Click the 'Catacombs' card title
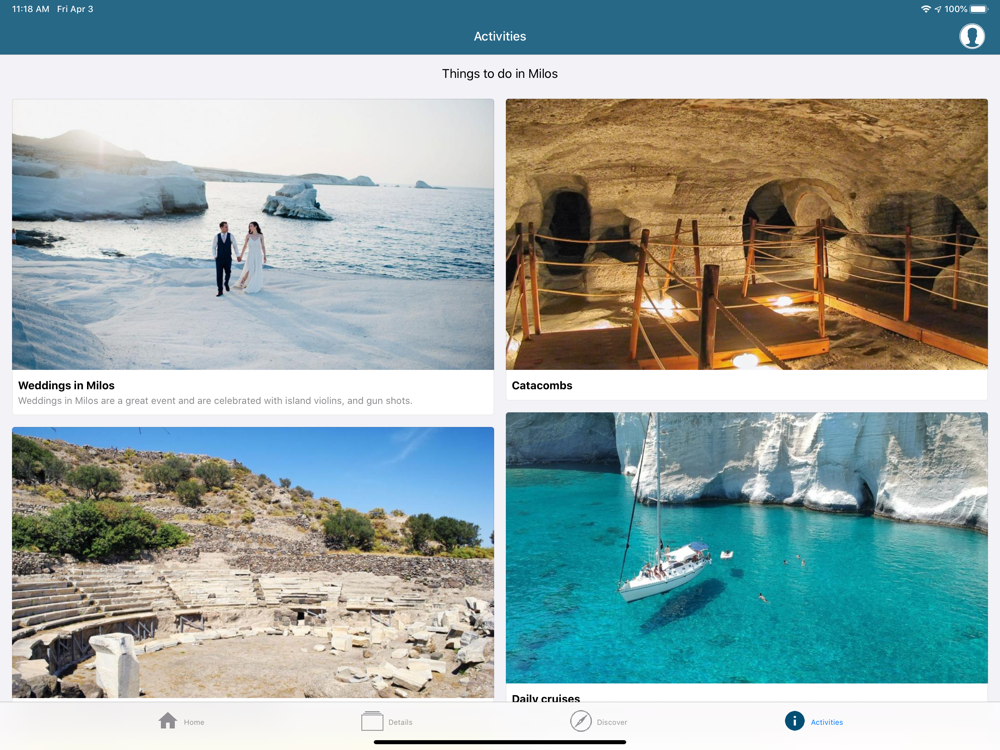This screenshot has height=750, width=1000. (541, 385)
